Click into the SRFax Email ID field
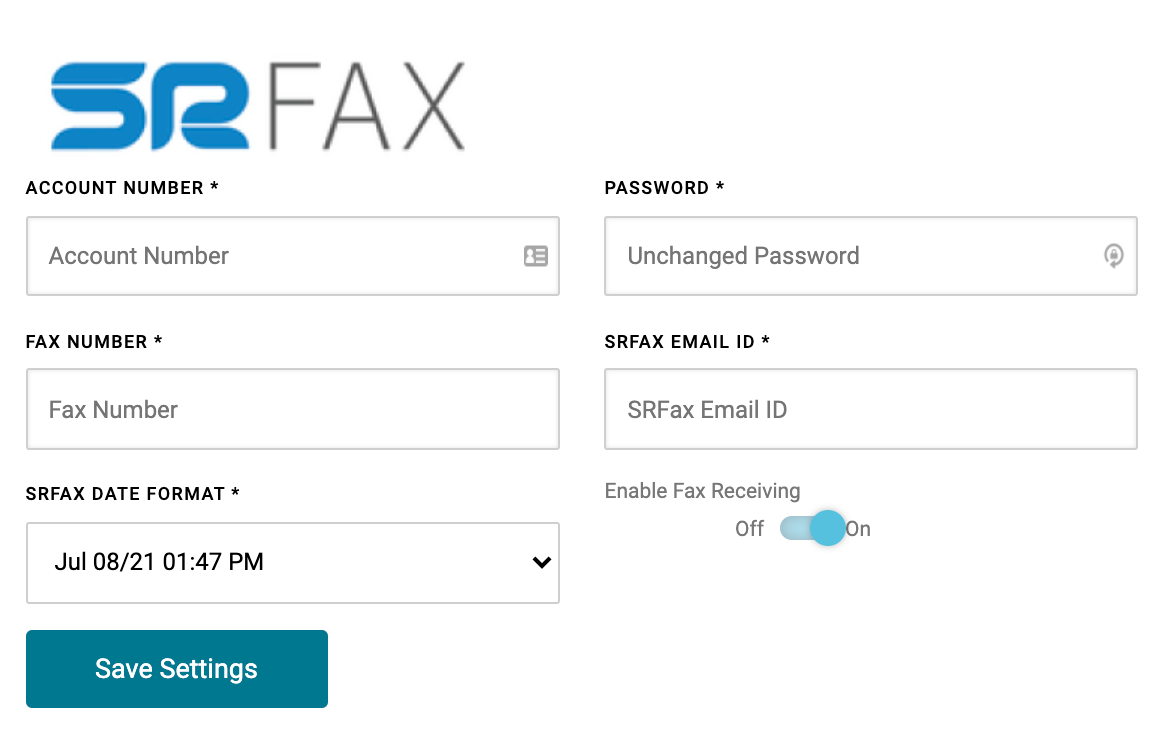1162x734 pixels. click(871, 409)
